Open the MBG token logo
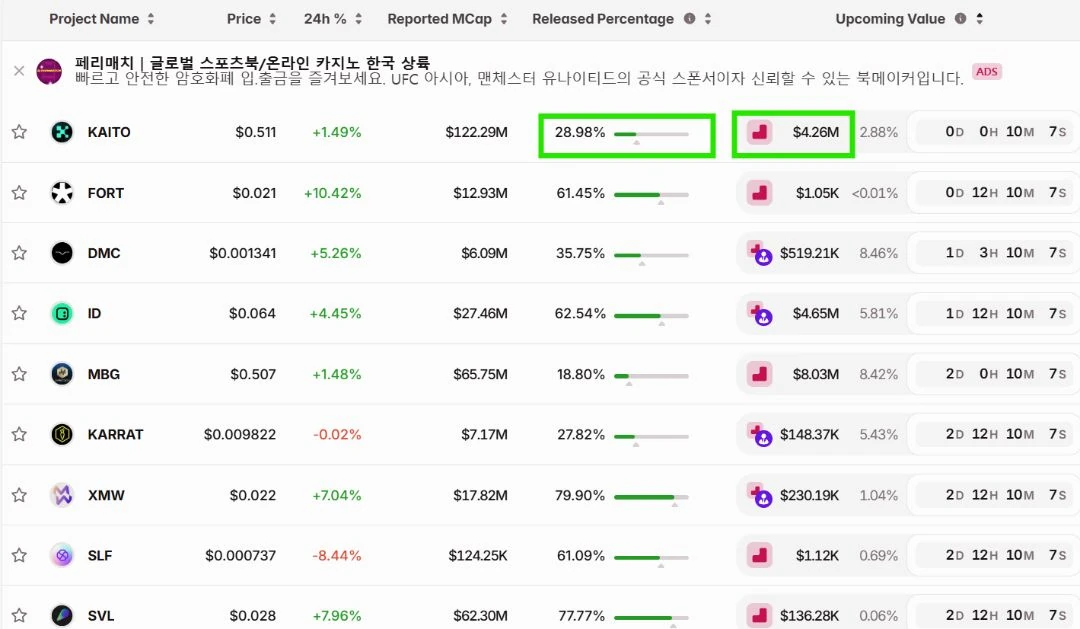This screenshot has height=629, width=1080. [62, 373]
